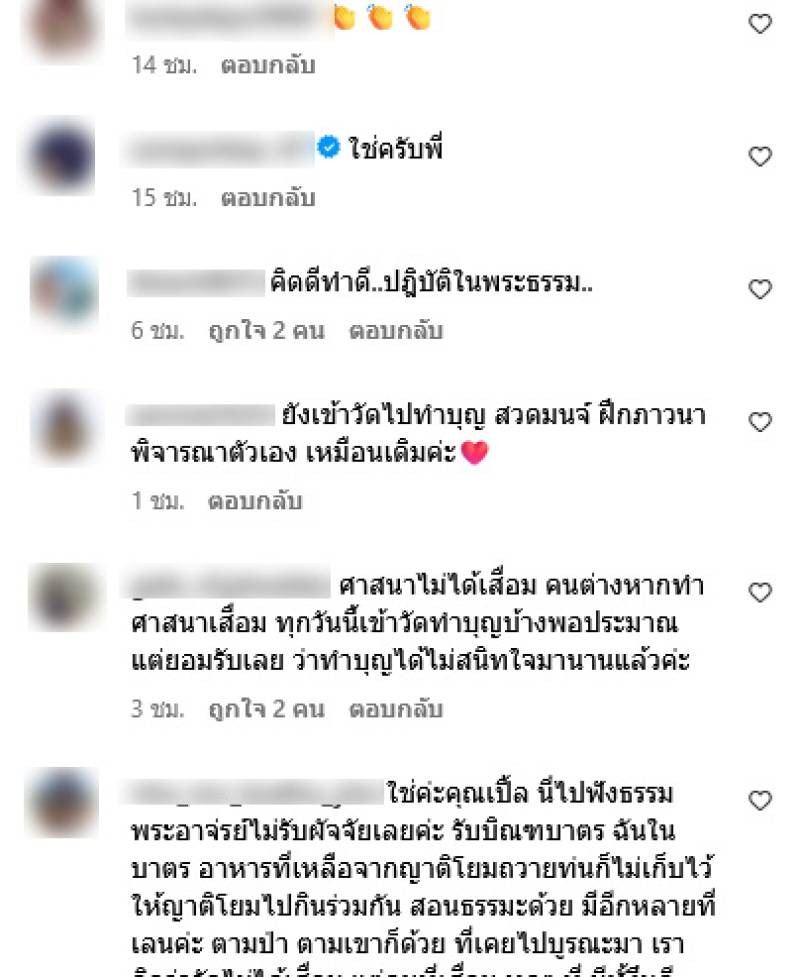Reply to the 3 ชม. comment
Image resolution: width=800 pixels, height=977 pixels.
click(396, 708)
